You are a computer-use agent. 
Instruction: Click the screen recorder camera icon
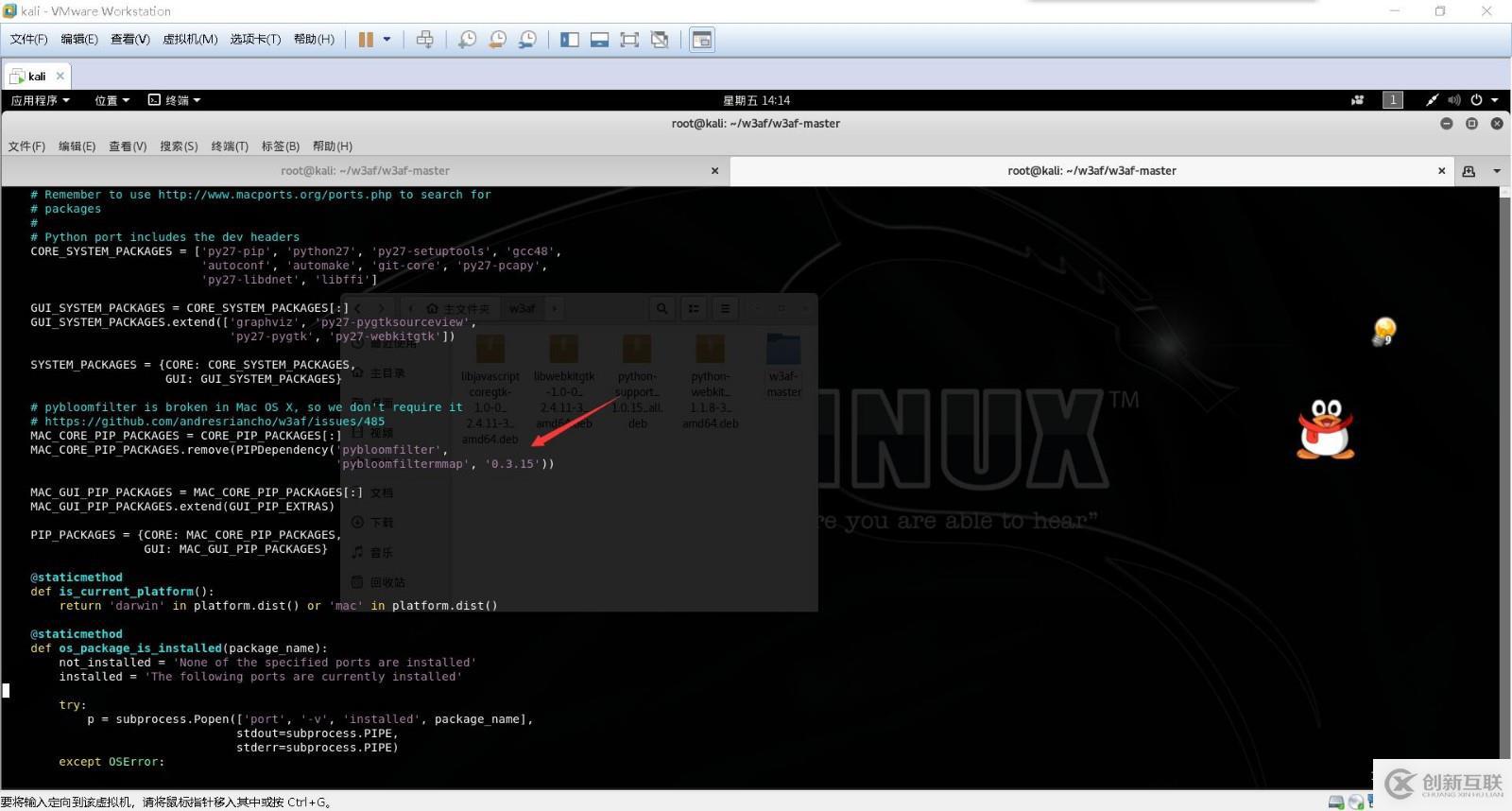(x=1358, y=100)
